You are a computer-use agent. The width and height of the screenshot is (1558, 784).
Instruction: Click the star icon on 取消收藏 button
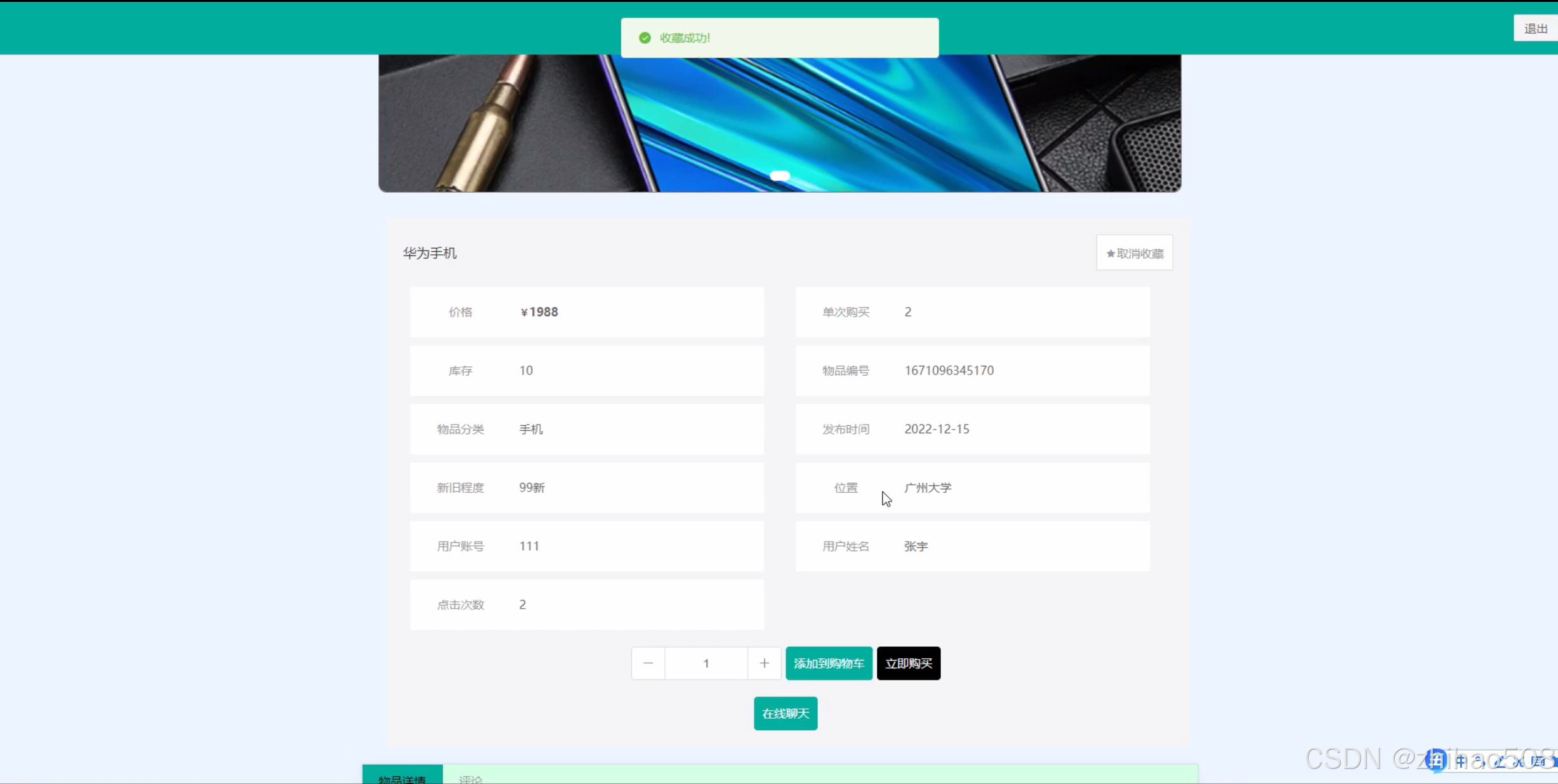1110,254
